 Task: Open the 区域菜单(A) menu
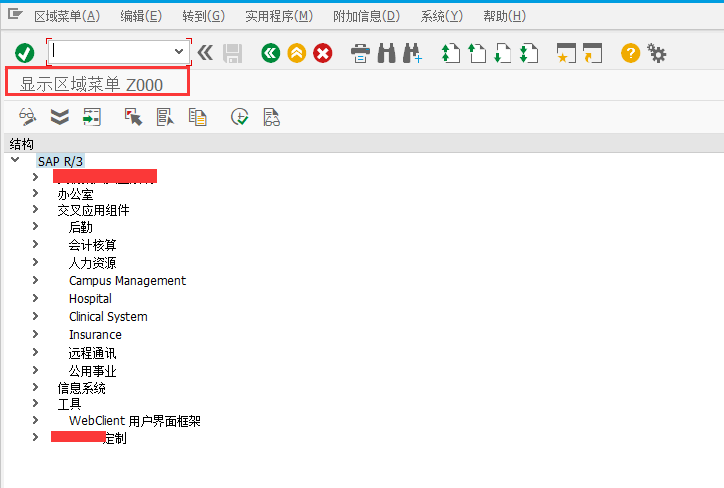point(67,16)
